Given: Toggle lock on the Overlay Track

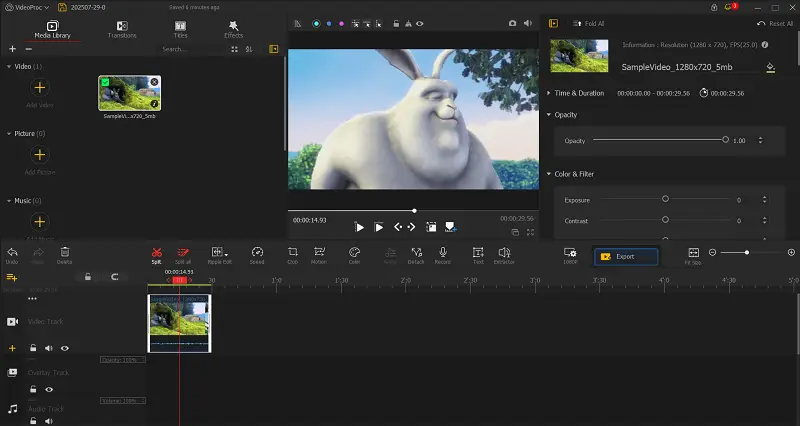Looking at the screenshot, I should click(x=32, y=389).
